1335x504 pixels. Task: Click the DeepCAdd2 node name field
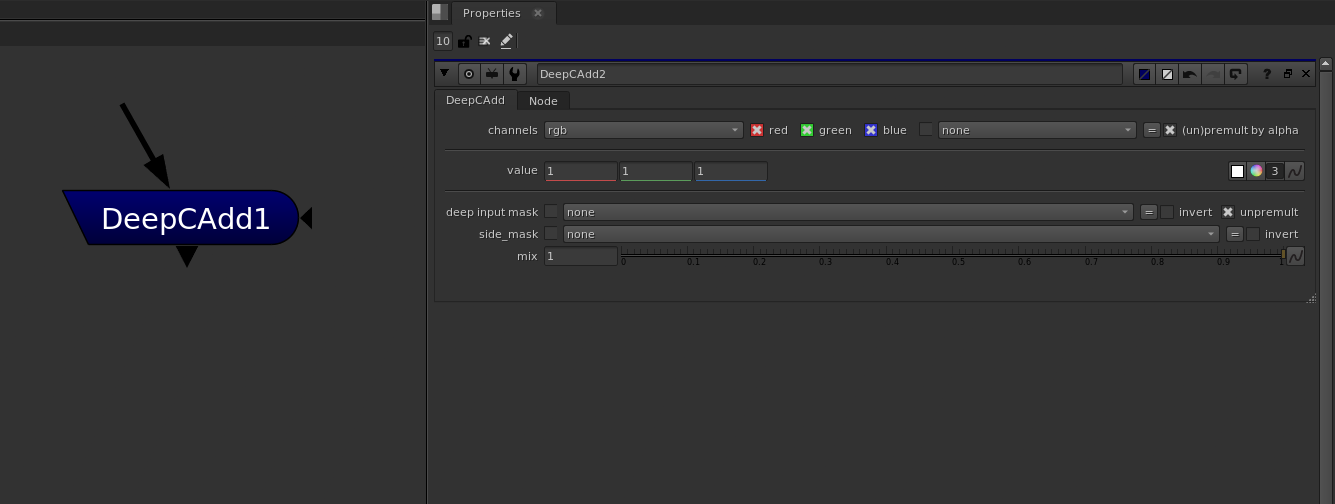click(828, 74)
